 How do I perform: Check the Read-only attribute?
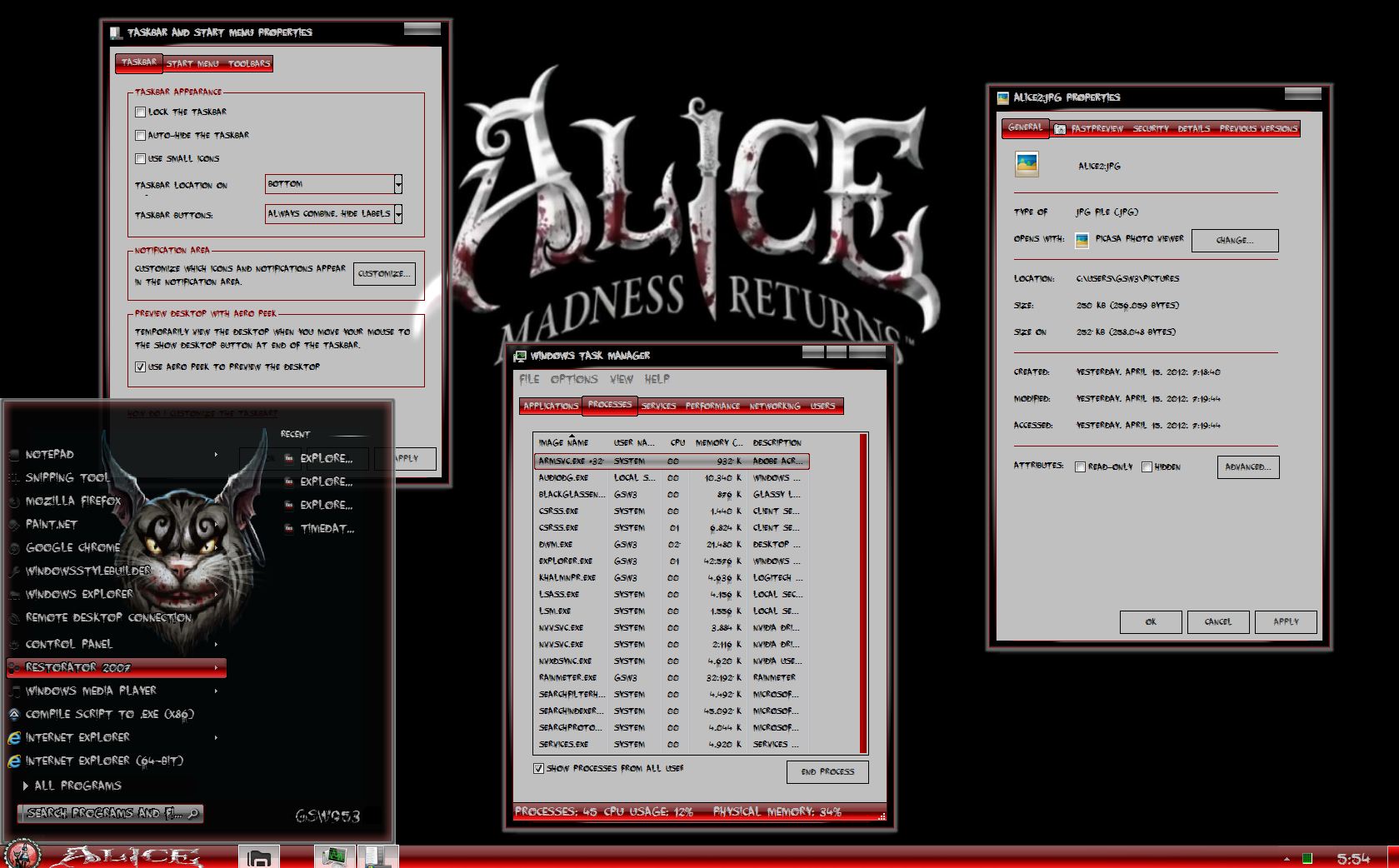click(x=1080, y=467)
